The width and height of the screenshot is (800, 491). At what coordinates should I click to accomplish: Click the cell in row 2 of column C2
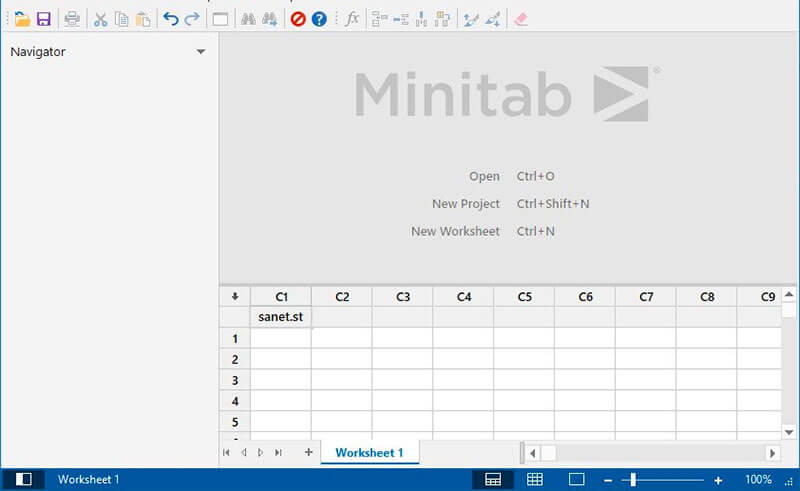point(342,359)
